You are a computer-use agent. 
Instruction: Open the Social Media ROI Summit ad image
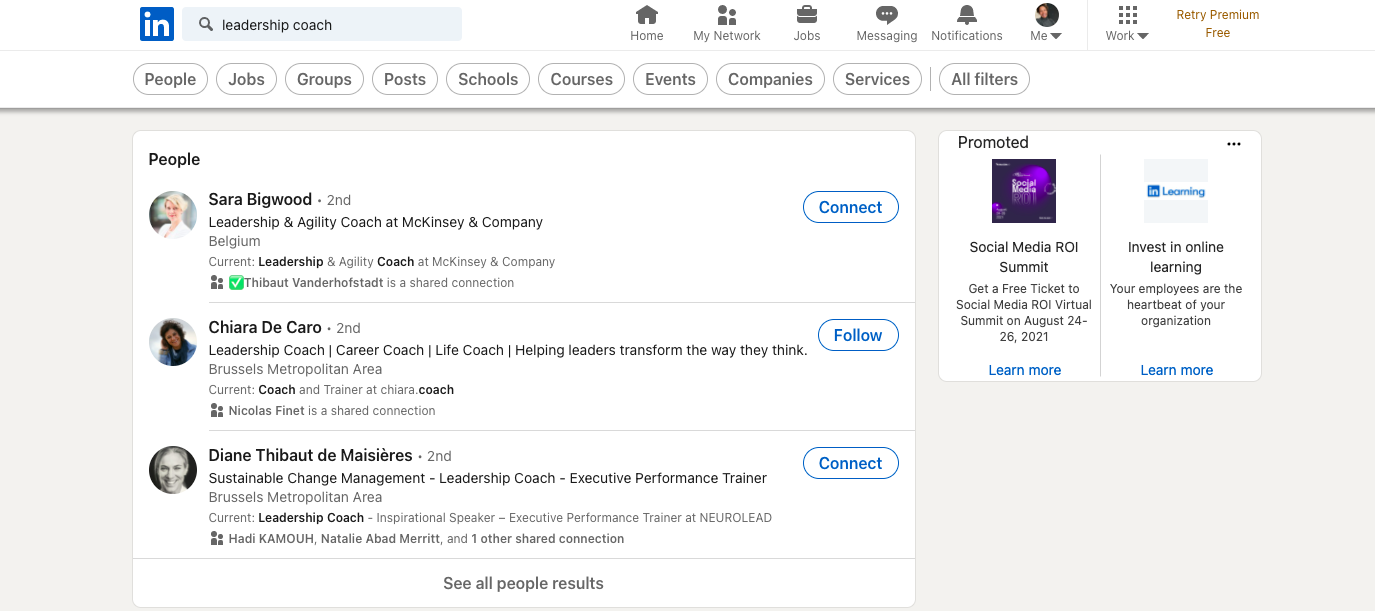[x=1024, y=191]
